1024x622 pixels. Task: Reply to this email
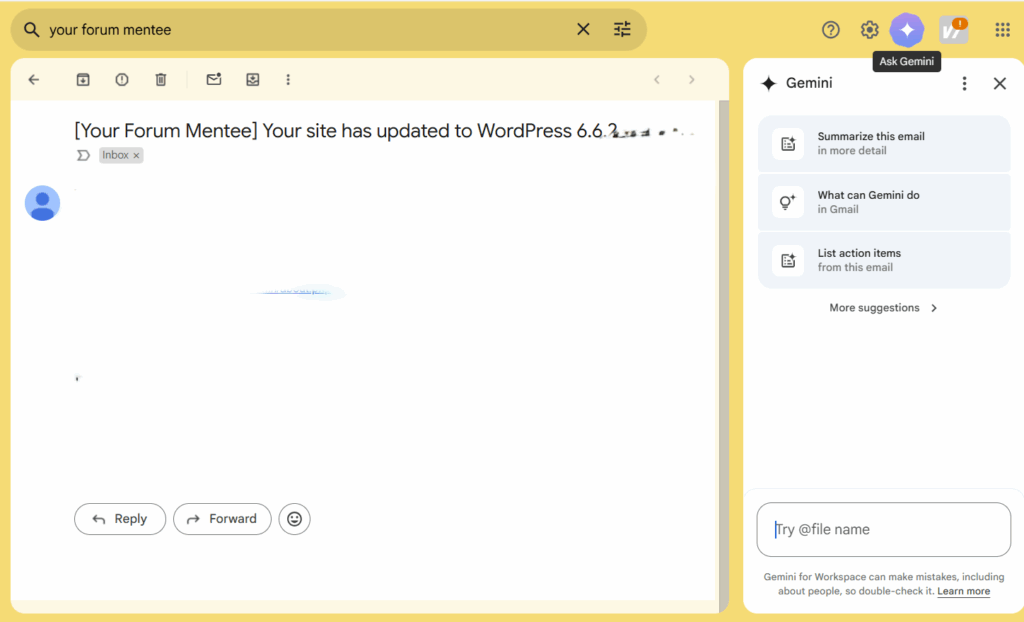coord(120,519)
